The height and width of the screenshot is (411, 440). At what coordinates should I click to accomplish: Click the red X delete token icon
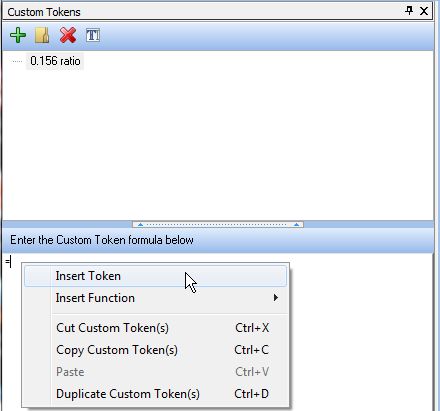click(68, 35)
